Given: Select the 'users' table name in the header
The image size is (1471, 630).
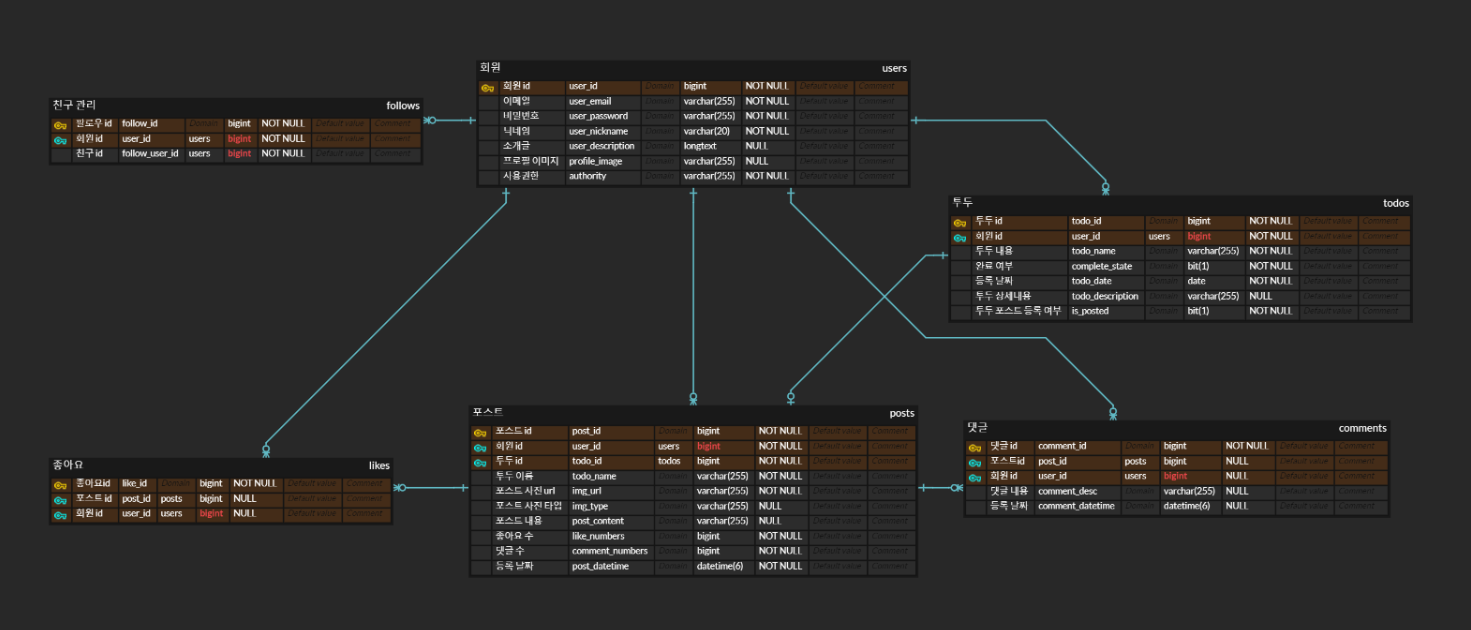Looking at the screenshot, I should [894, 68].
